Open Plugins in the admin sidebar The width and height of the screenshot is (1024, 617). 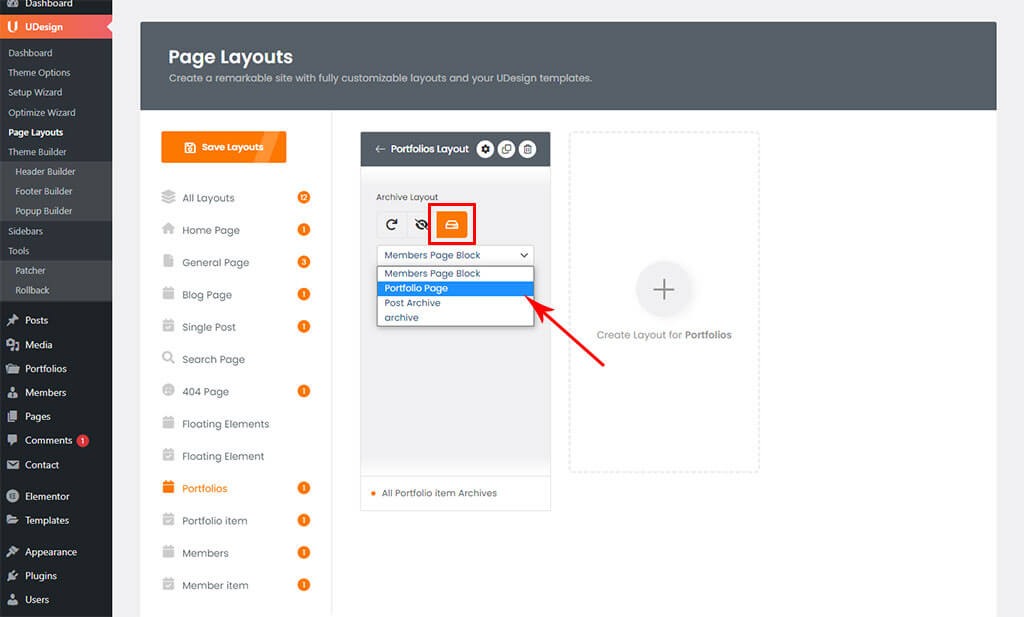[41, 576]
